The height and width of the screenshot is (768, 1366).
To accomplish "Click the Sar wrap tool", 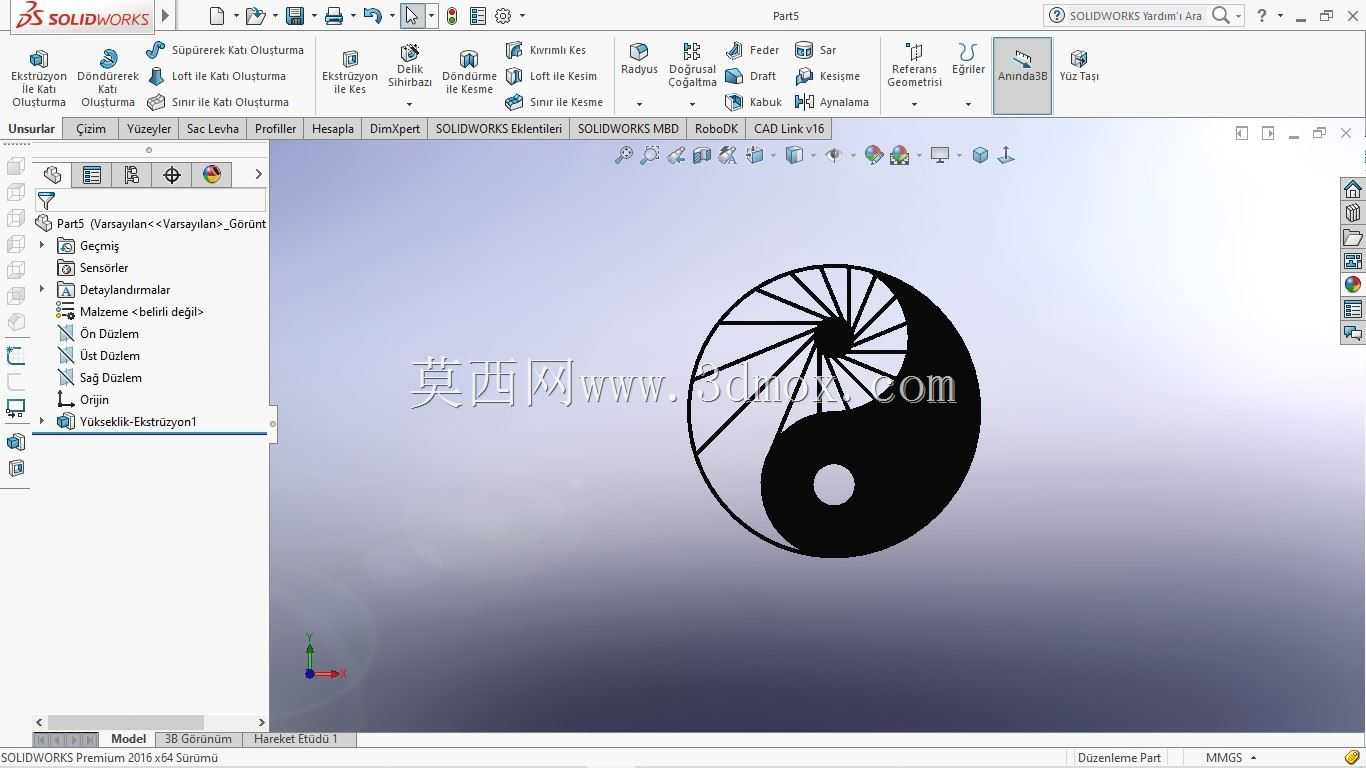I will (x=816, y=50).
